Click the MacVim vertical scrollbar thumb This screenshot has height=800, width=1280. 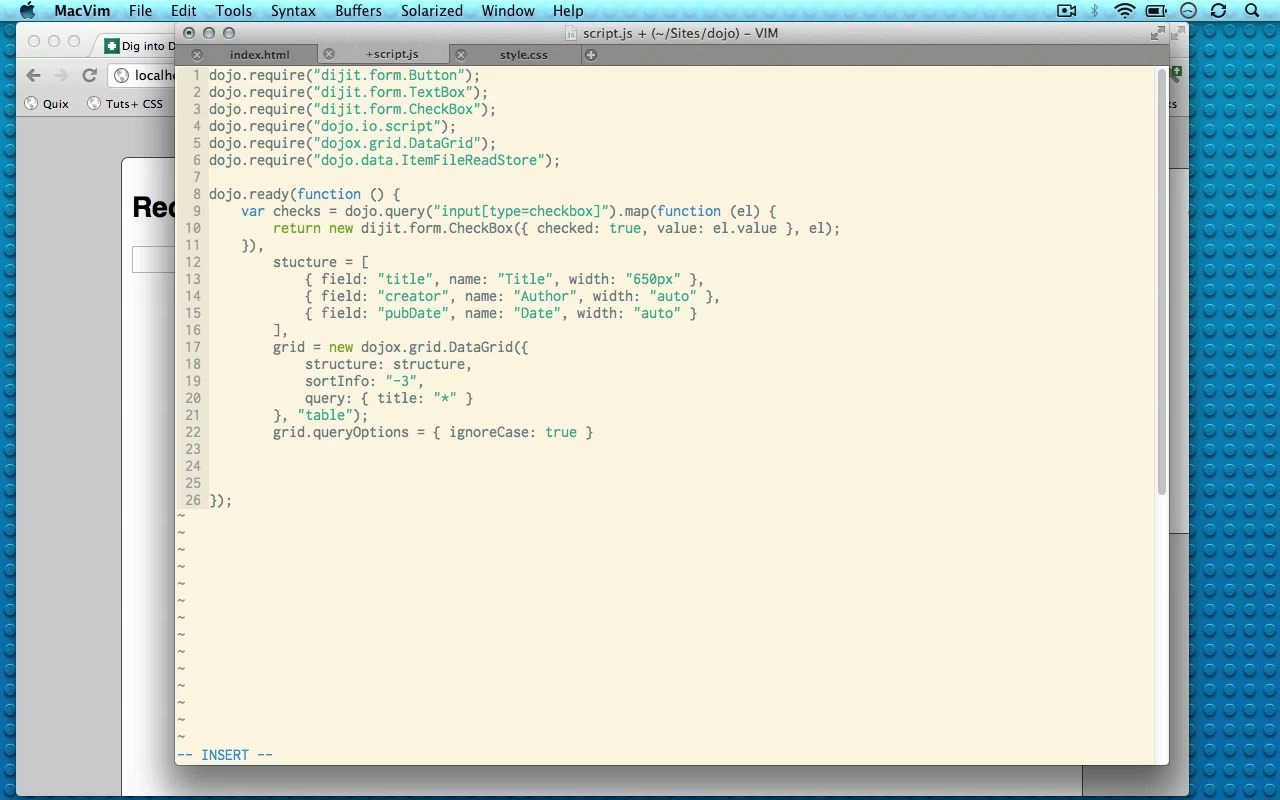click(x=1162, y=281)
